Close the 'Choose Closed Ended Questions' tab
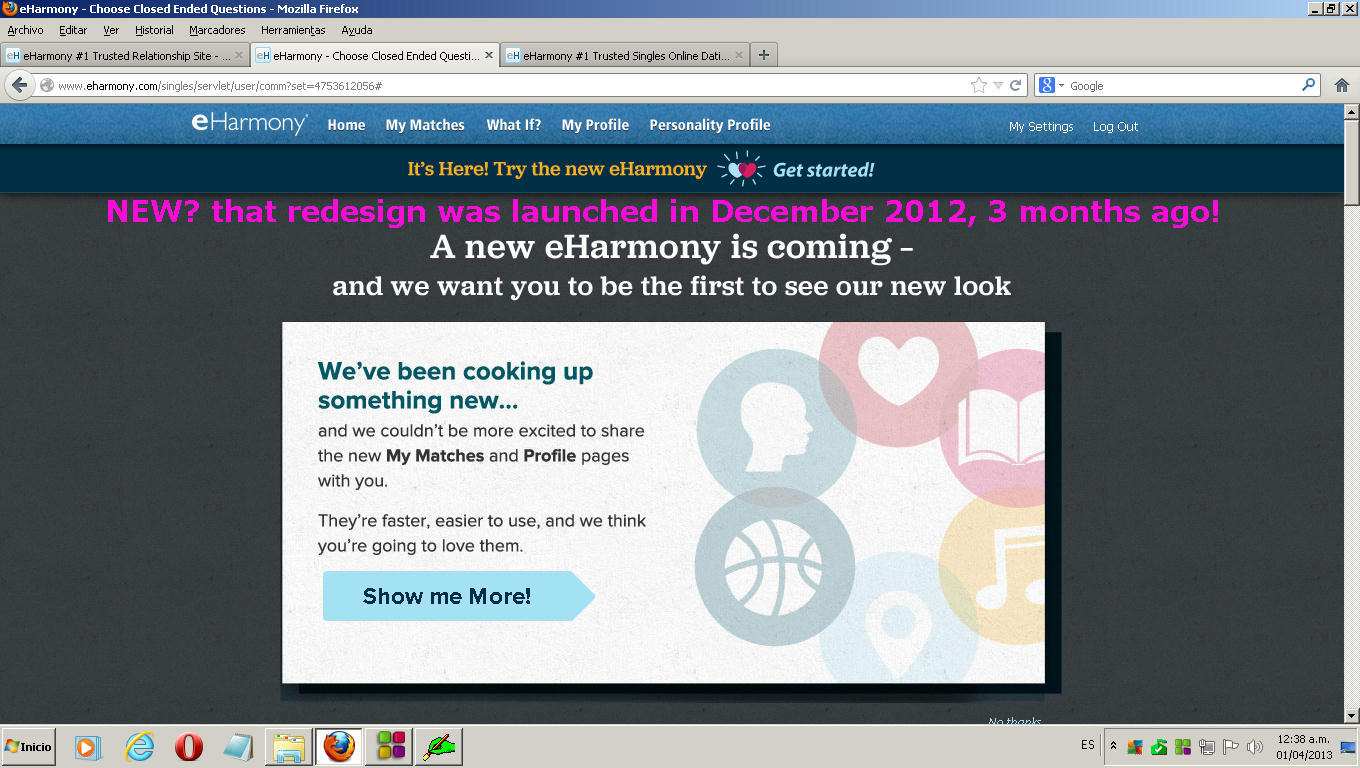 [489, 56]
